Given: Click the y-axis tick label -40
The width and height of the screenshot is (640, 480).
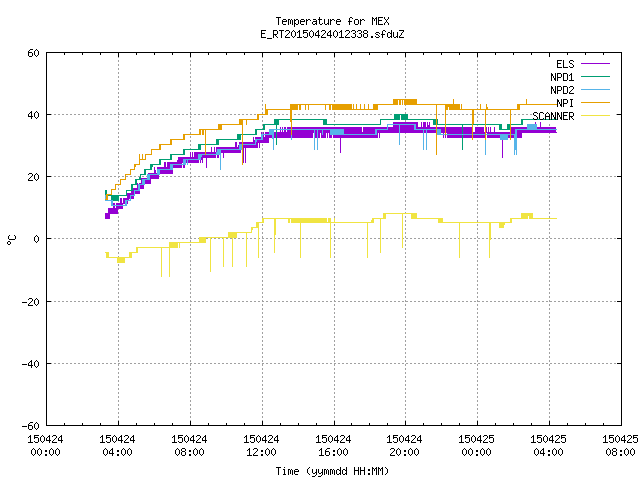Looking at the screenshot, I should (31, 364).
